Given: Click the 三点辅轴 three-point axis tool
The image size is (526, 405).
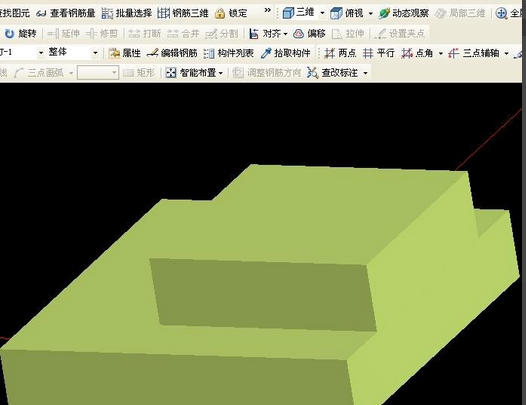Looking at the screenshot, I should pyautogui.click(x=474, y=53).
